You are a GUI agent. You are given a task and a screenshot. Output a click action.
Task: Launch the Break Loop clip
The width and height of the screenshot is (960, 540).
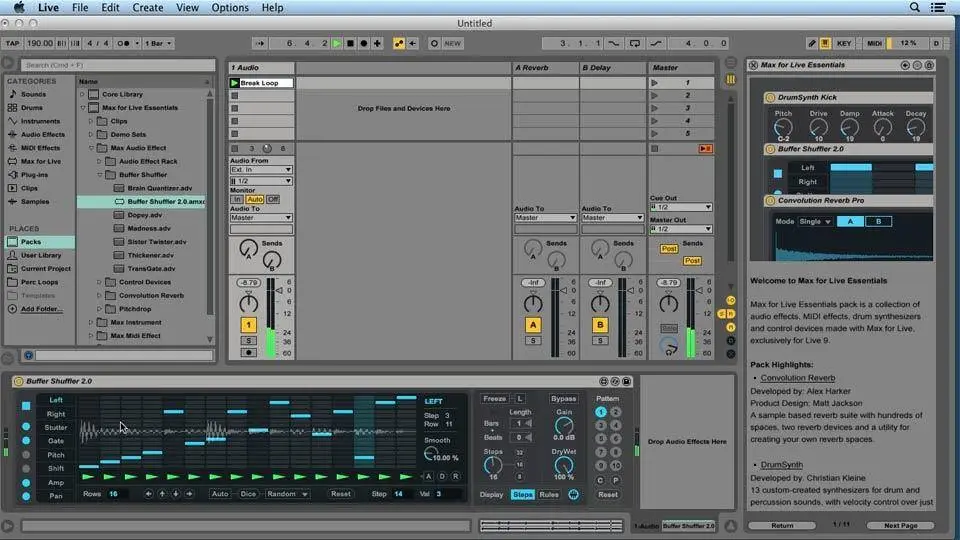click(x=234, y=83)
